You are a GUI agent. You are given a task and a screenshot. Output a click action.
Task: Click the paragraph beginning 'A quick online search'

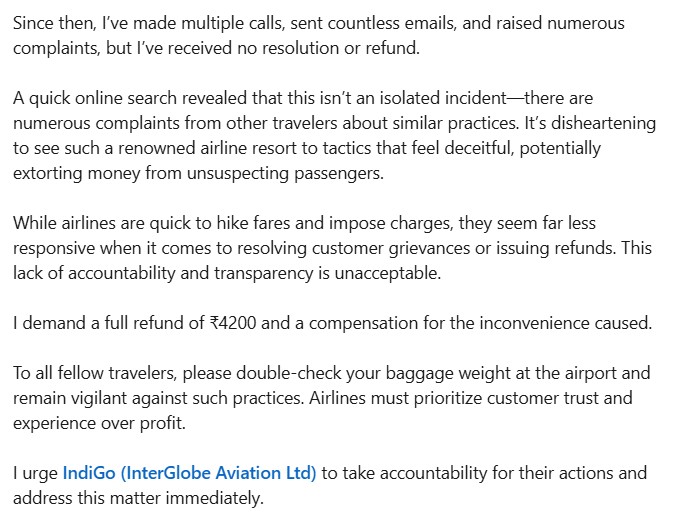point(334,135)
